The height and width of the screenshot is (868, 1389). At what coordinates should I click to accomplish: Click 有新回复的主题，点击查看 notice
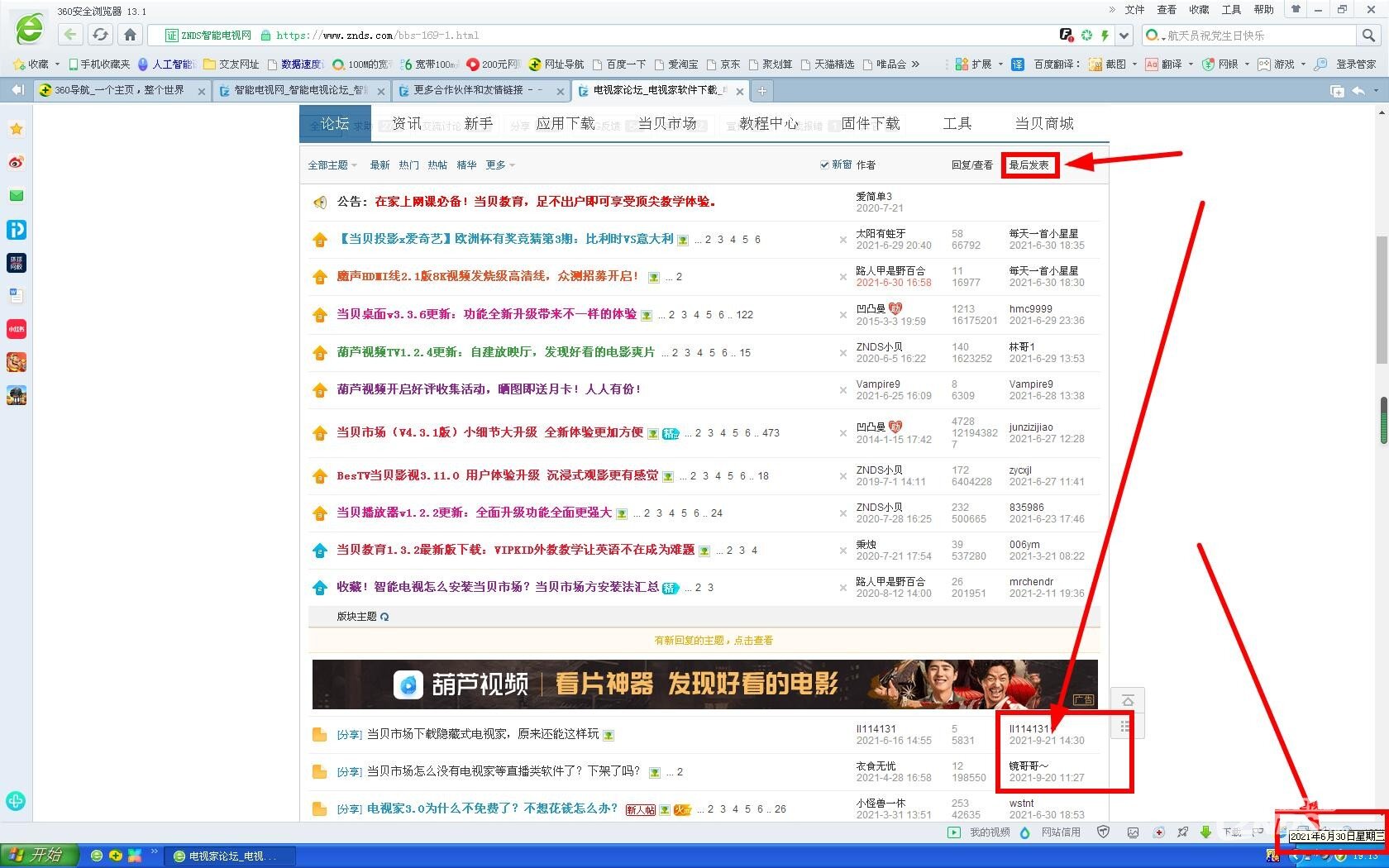(714, 641)
